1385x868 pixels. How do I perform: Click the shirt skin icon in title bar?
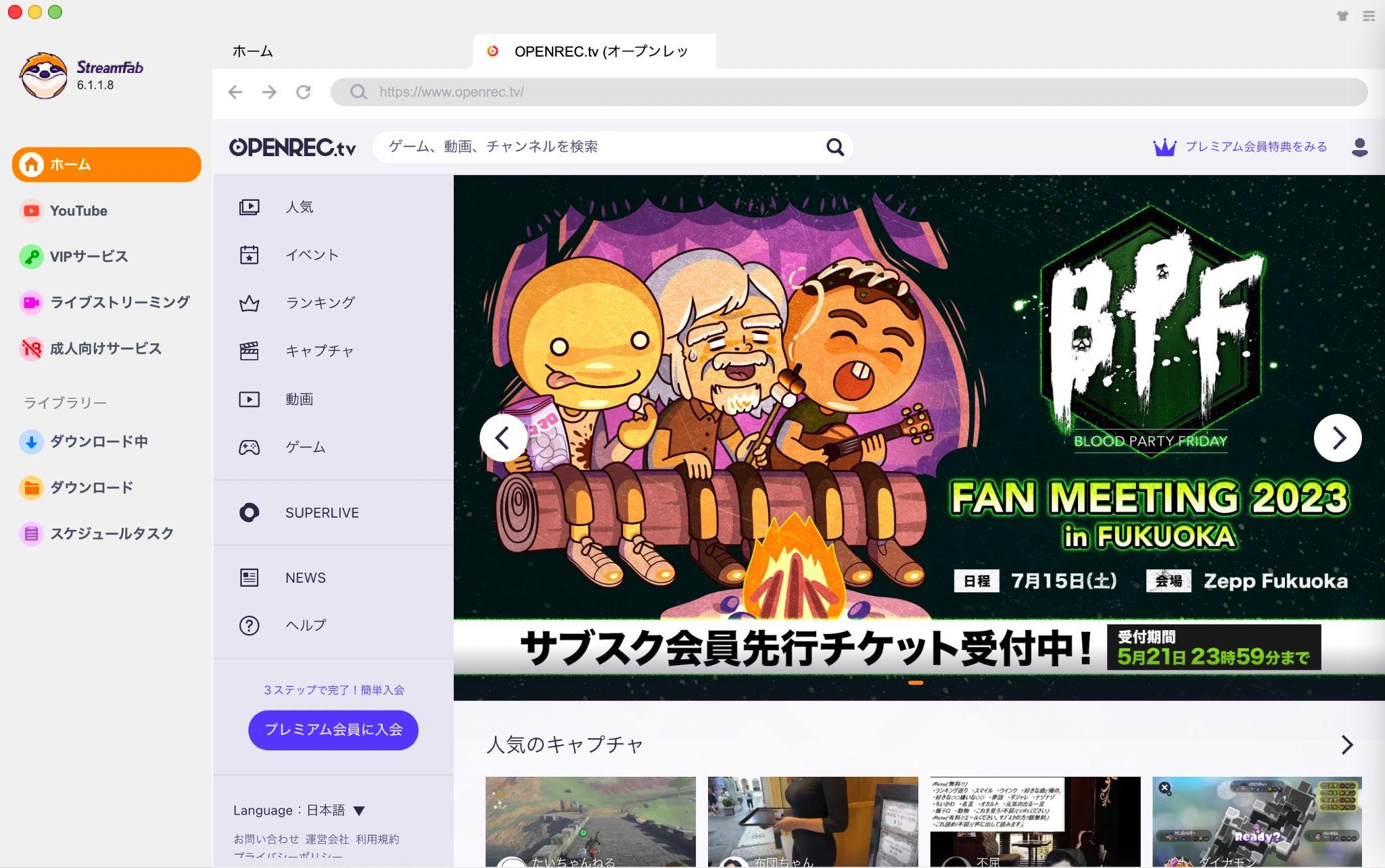1342,16
